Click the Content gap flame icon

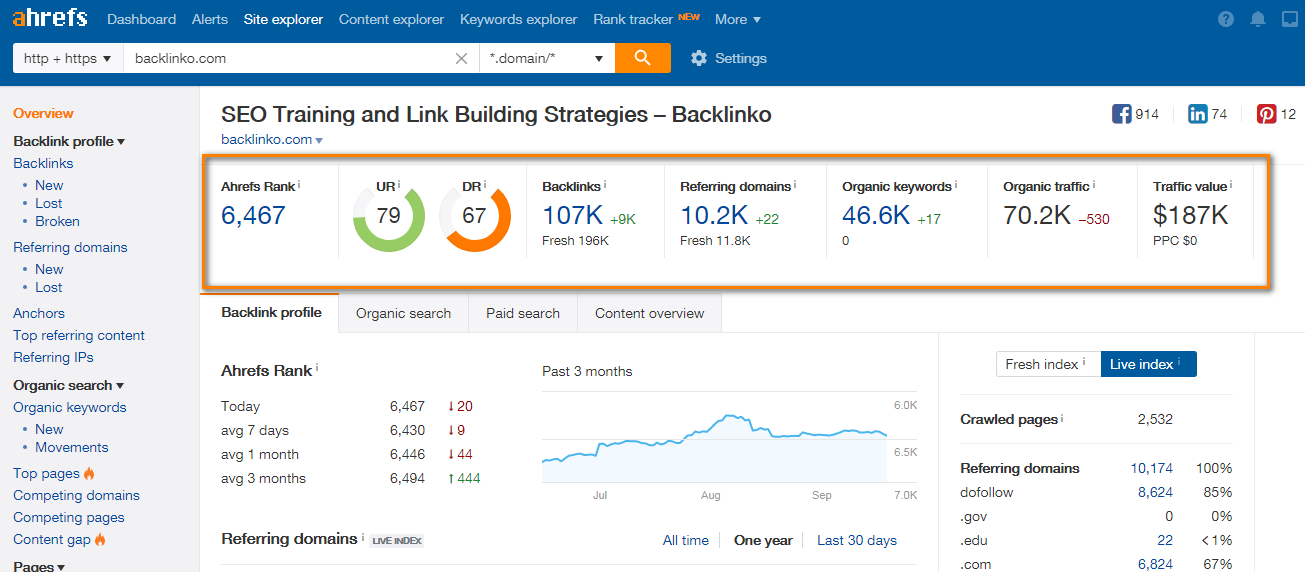(x=100, y=539)
